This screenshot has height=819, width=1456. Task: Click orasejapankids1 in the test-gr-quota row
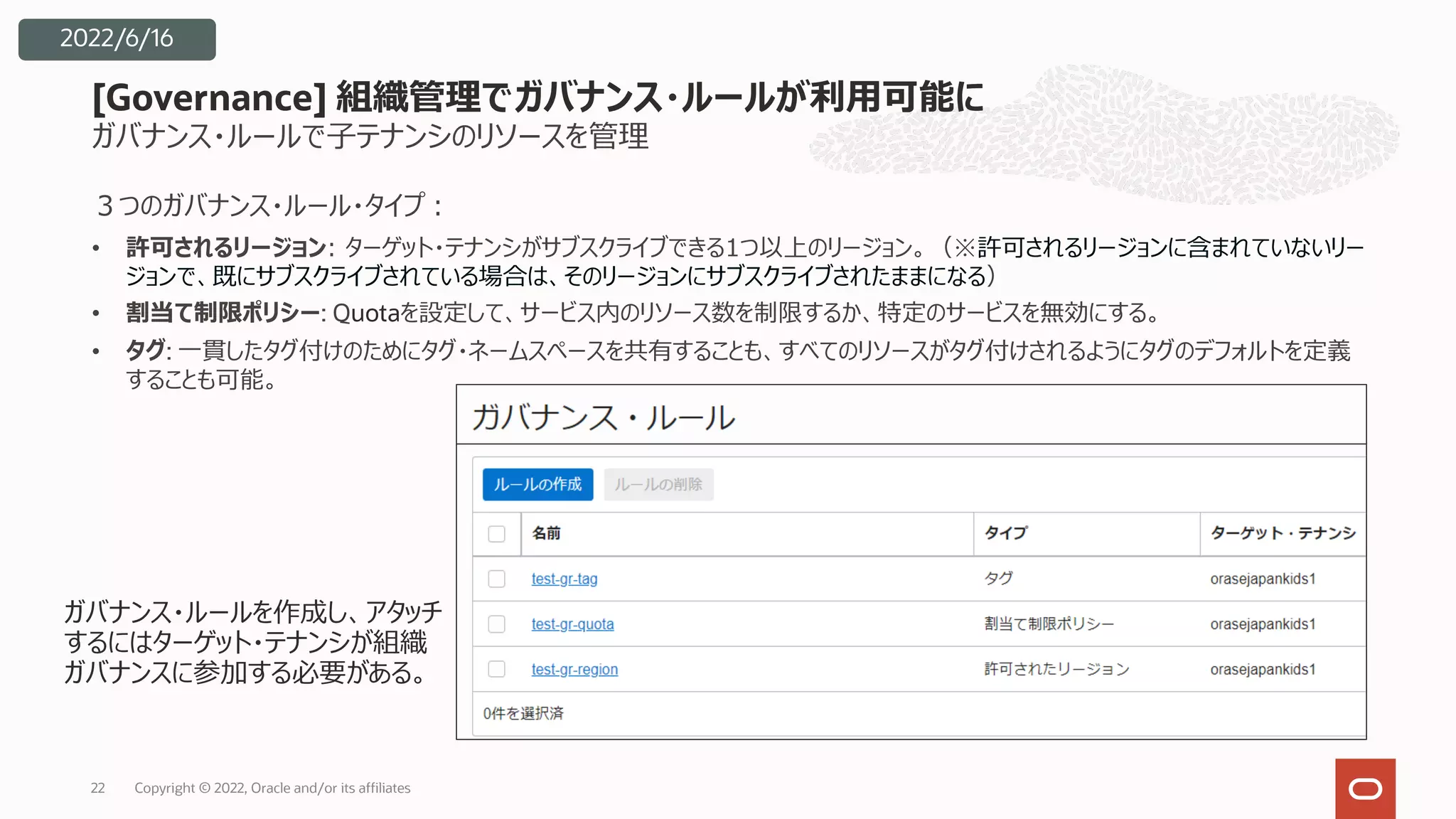(1263, 624)
